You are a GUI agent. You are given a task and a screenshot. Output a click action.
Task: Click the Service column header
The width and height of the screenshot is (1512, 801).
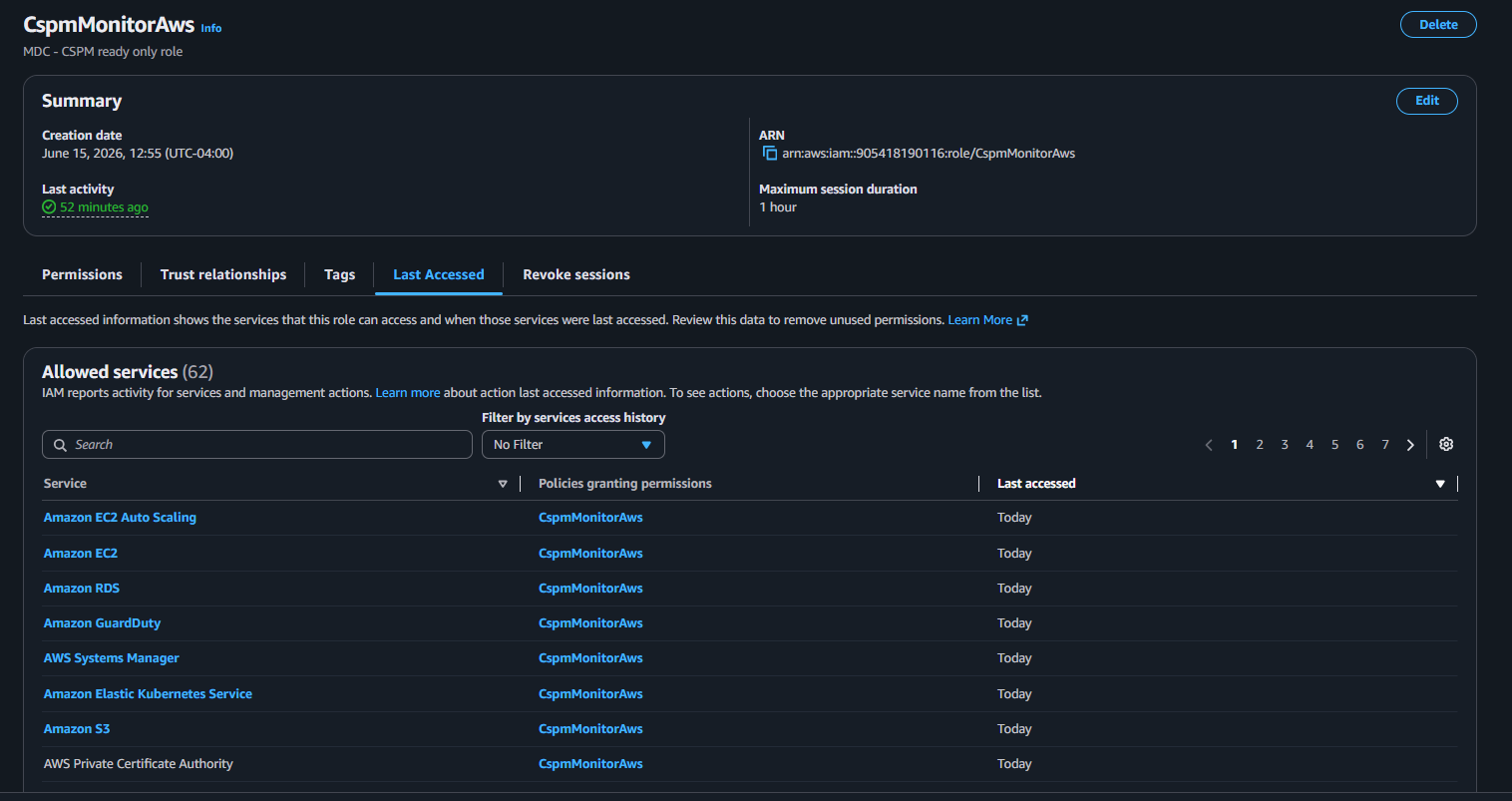click(65, 484)
